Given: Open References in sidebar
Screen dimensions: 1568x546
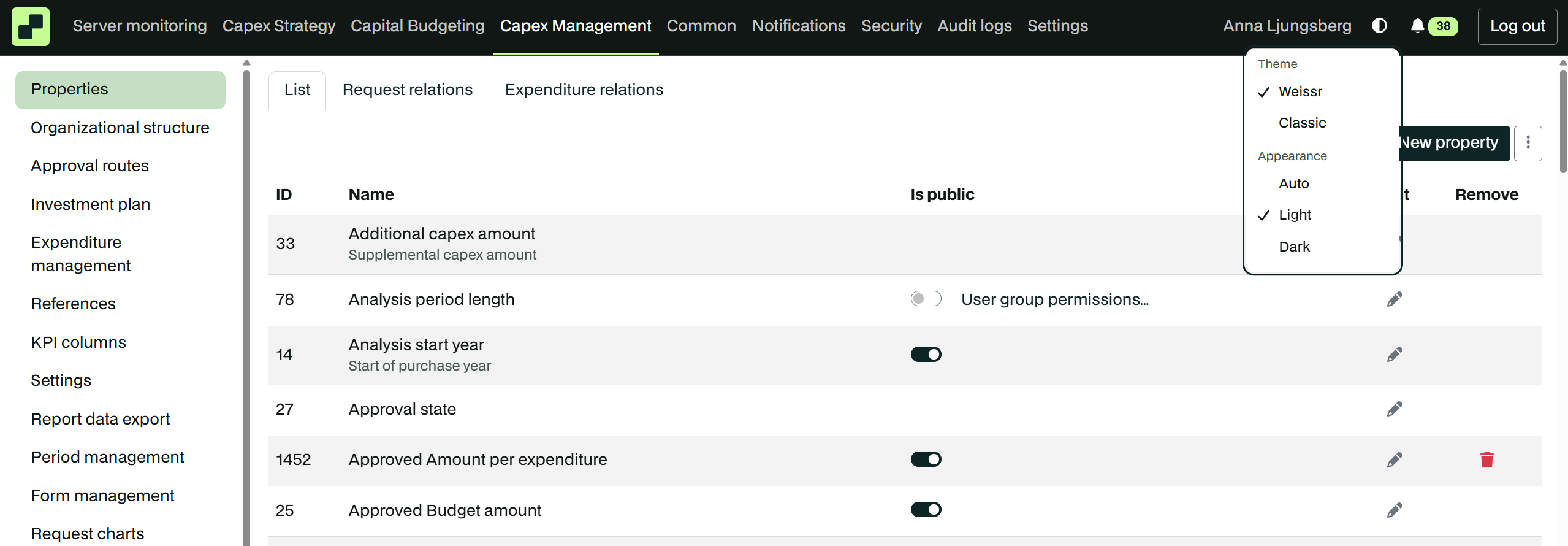Looking at the screenshot, I should (73, 304).
